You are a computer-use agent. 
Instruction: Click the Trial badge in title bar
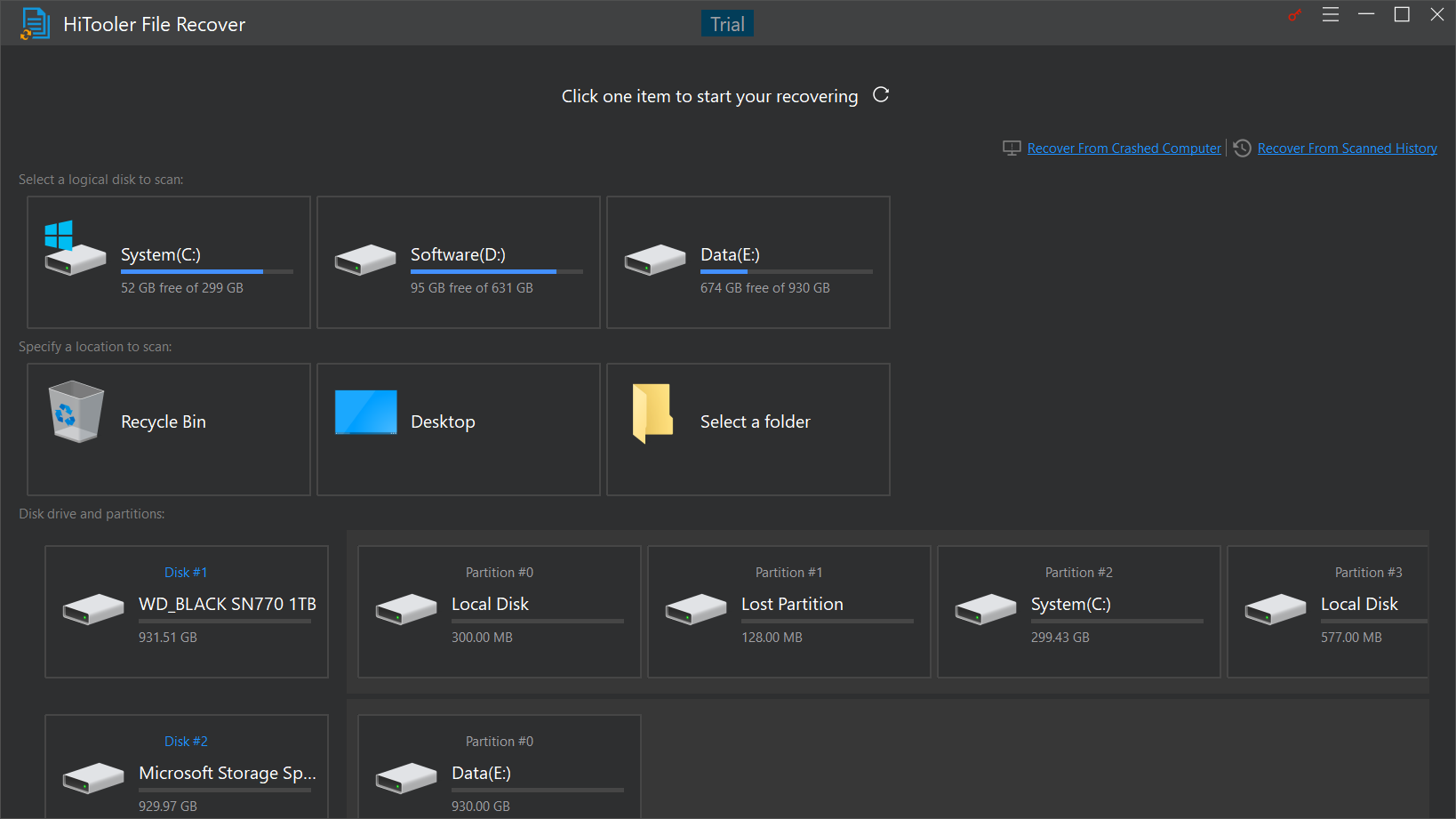pos(727,24)
